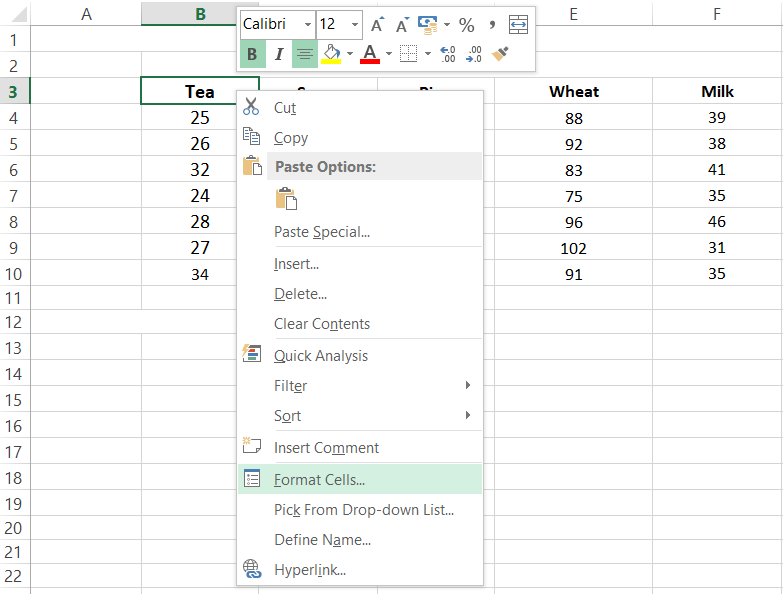Open the Calibri font name dropdown

click(308, 24)
